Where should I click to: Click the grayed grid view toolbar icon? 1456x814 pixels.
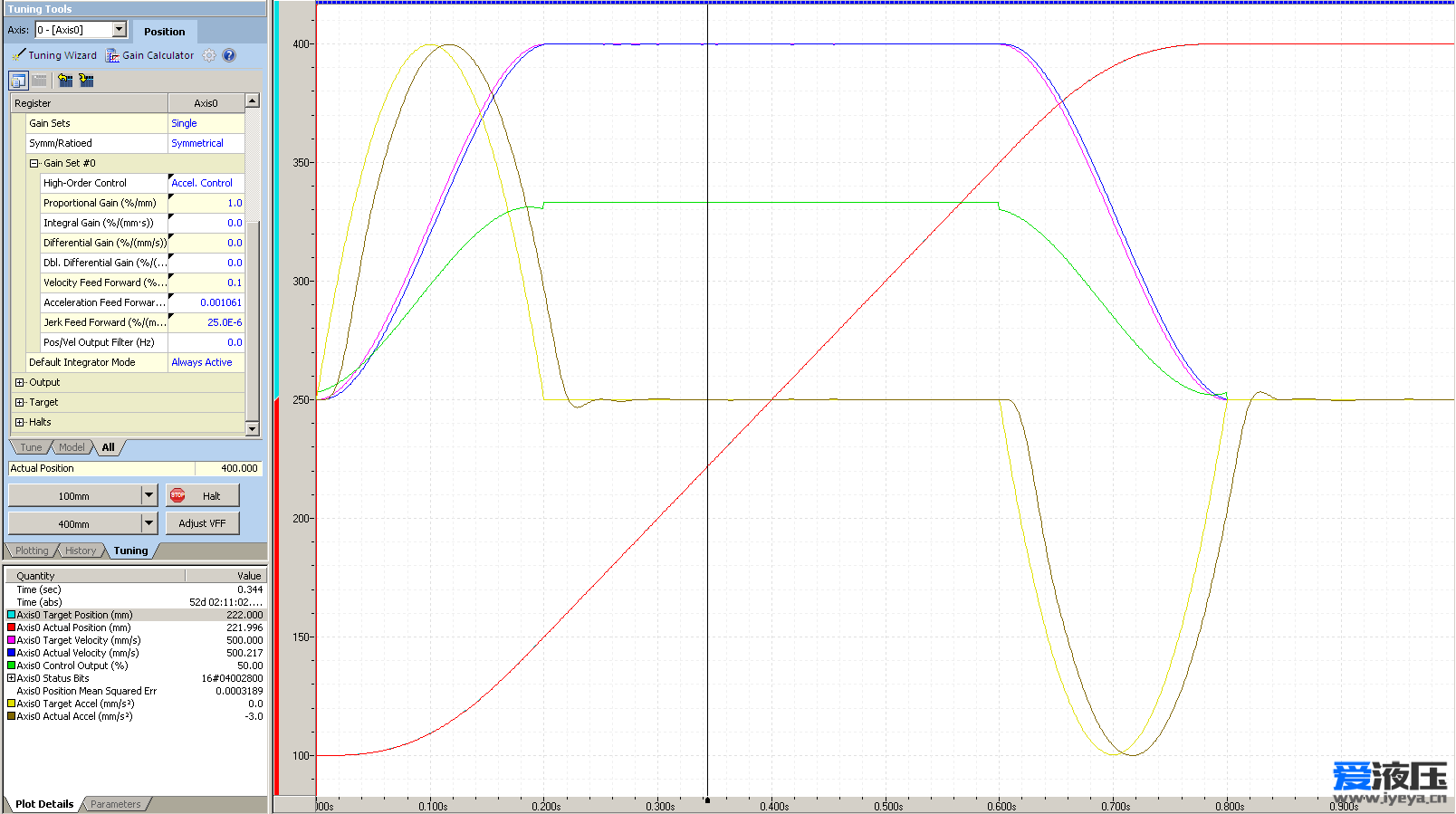point(39,81)
